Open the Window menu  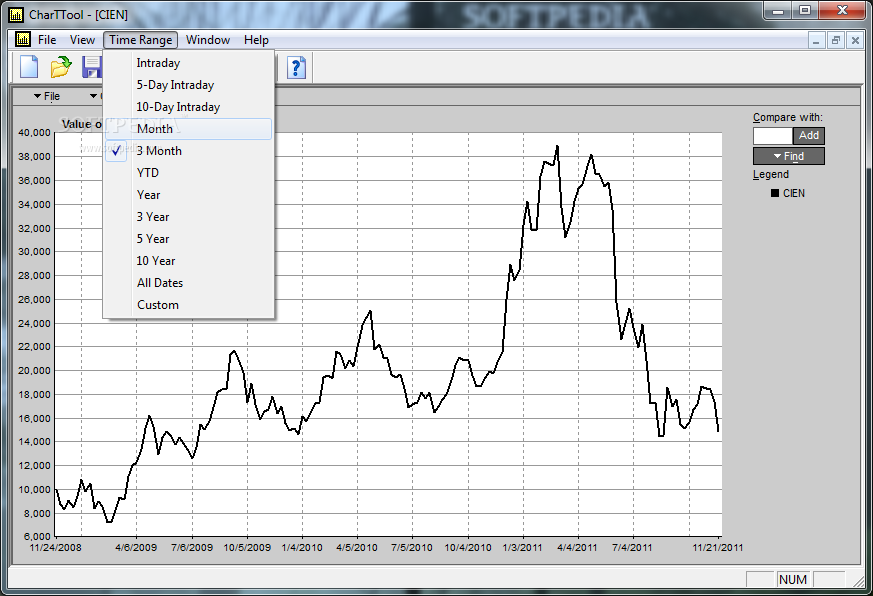pos(208,40)
